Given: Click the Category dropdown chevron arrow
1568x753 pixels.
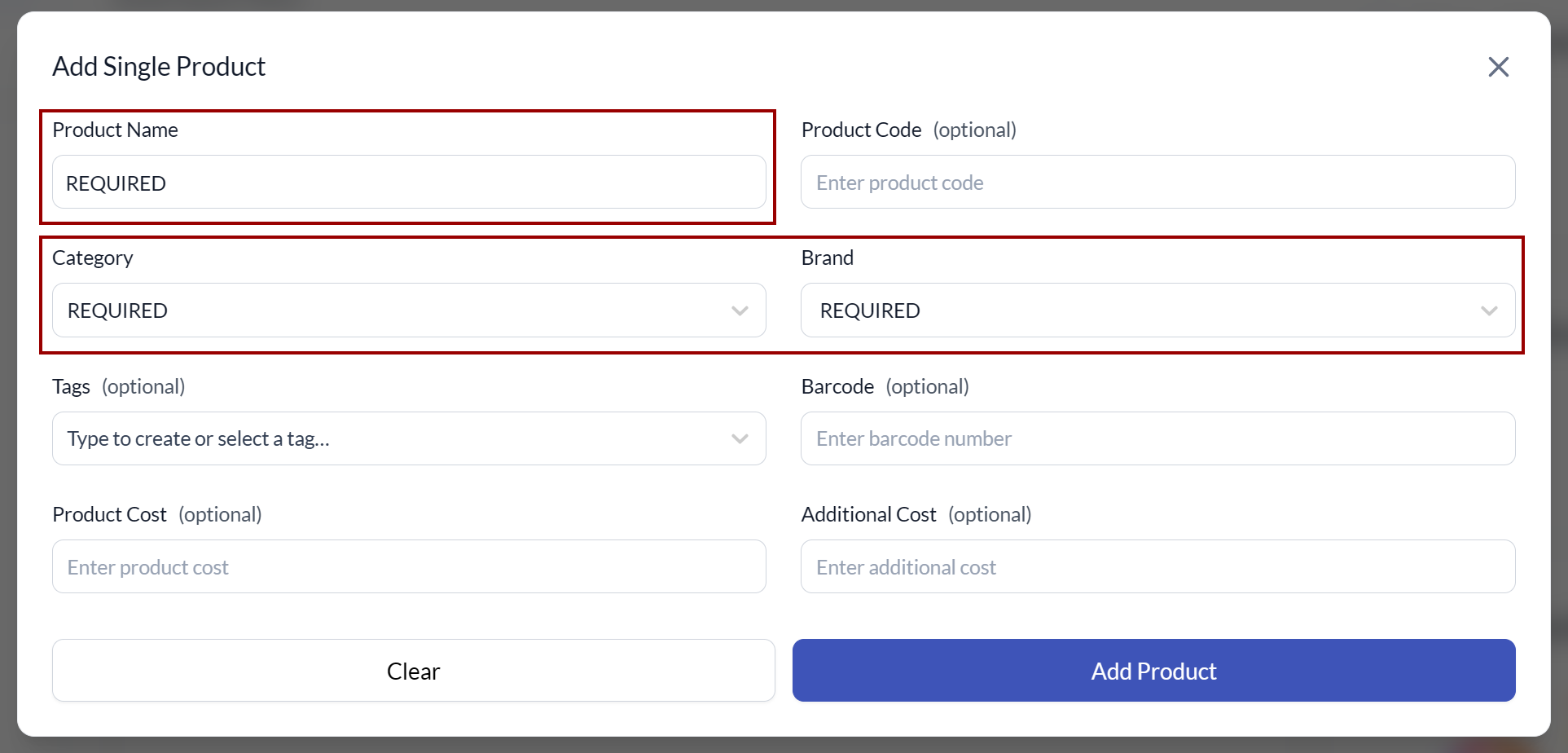Looking at the screenshot, I should (740, 310).
